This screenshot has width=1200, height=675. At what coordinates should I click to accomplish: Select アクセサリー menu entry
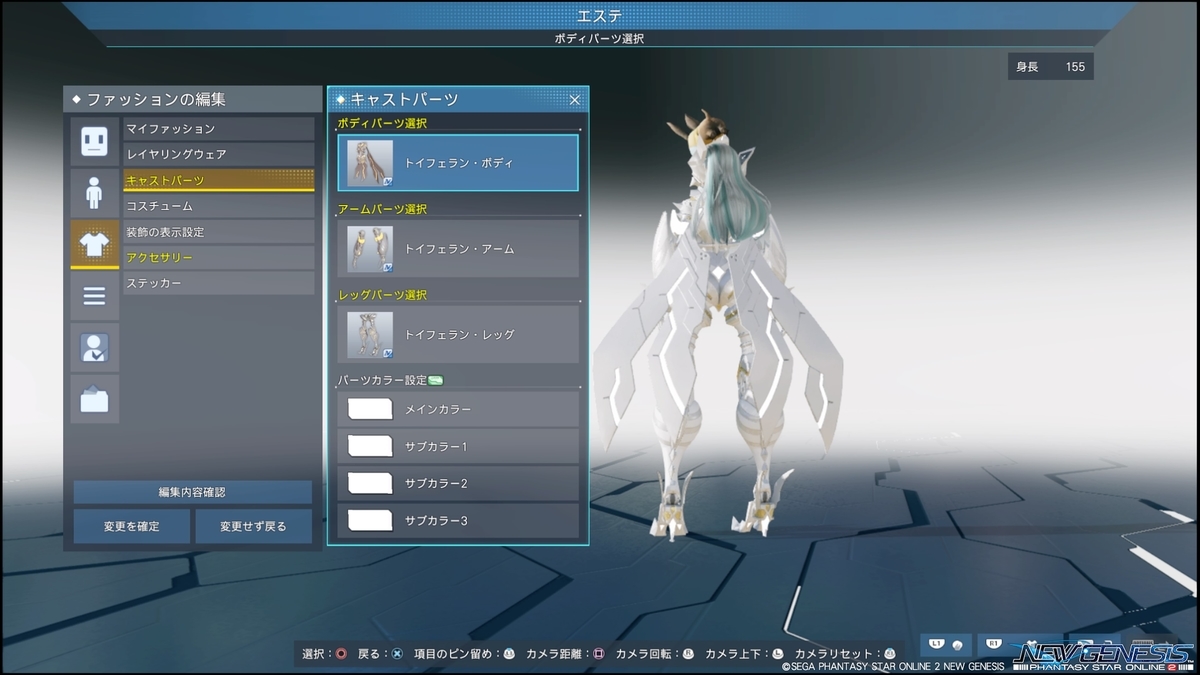219,258
